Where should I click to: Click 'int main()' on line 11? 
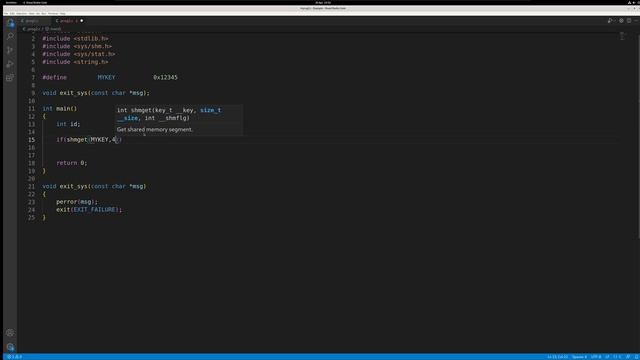point(60,109)
